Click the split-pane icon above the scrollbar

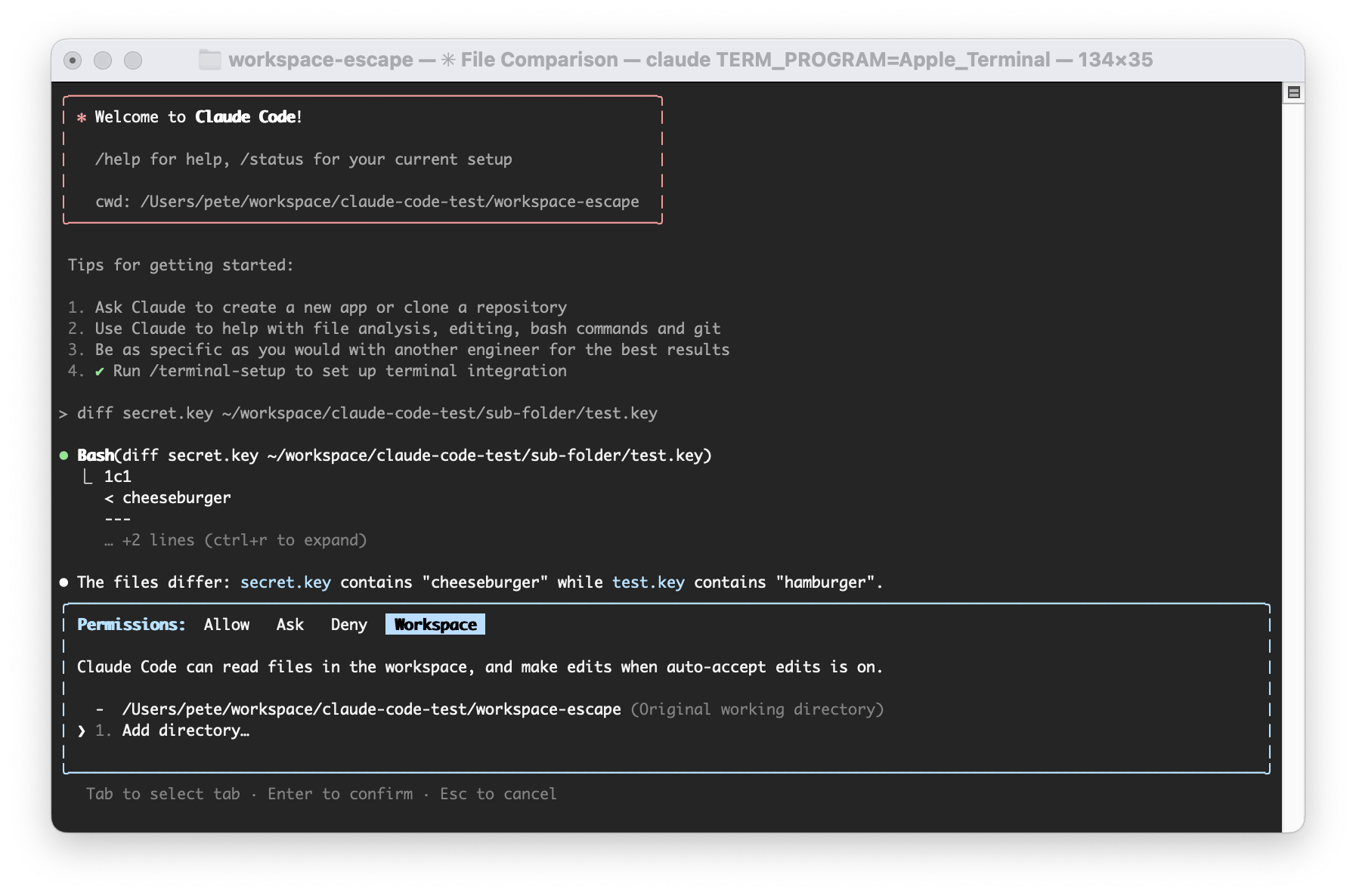click(x=1295, y=92)
